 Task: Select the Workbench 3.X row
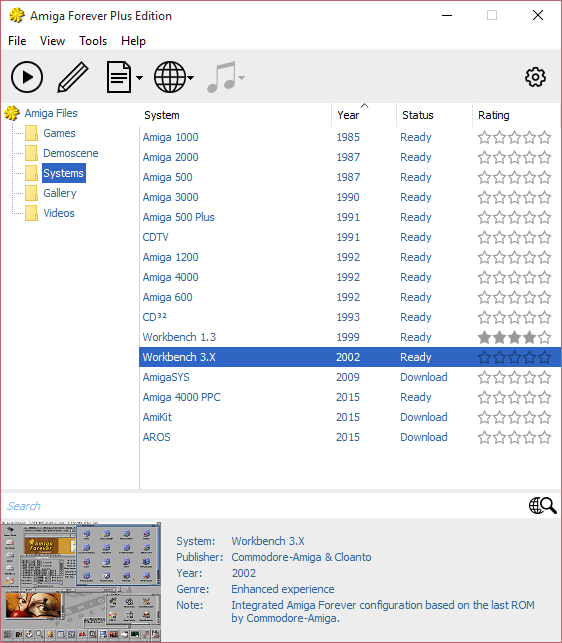350,357
